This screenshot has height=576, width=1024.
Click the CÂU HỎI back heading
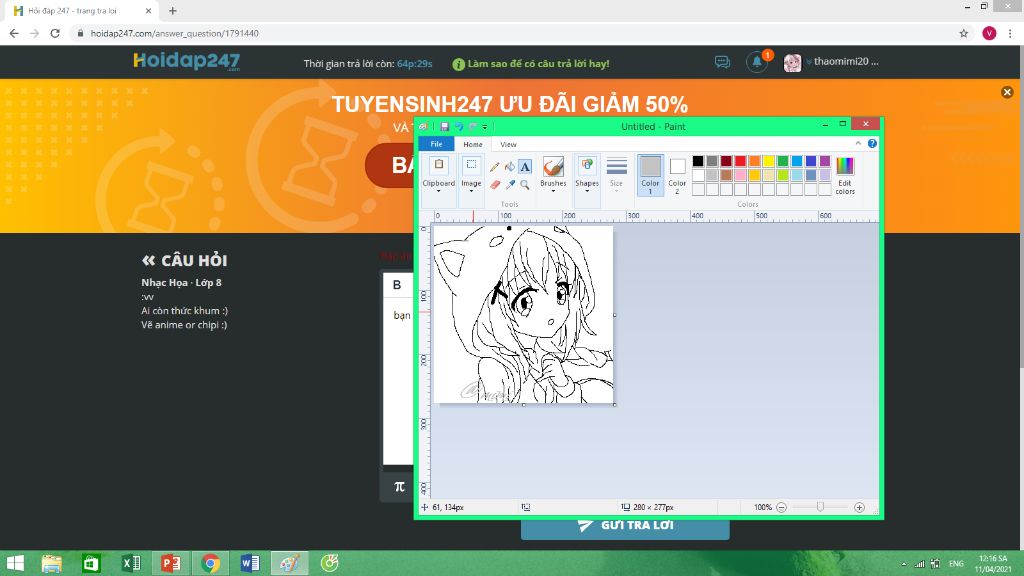click(x=184, y=261)
